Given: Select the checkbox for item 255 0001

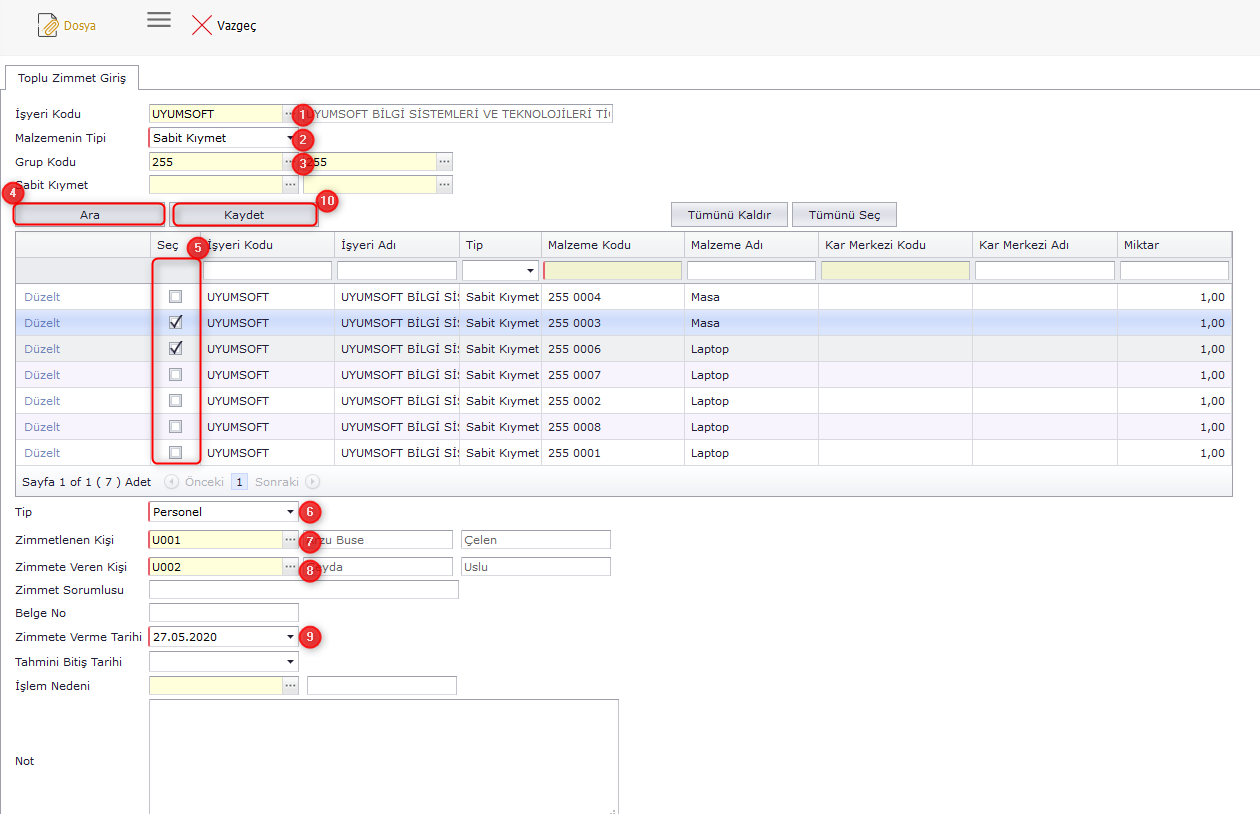Looking at the screenshot, I should (x=176, y=453).
